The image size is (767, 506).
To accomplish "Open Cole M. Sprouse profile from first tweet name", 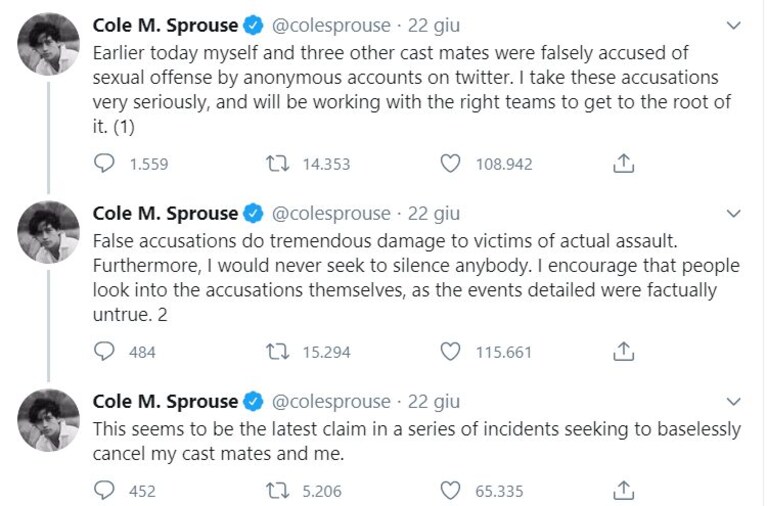I will pyautogui.click(x=165, y=25).
